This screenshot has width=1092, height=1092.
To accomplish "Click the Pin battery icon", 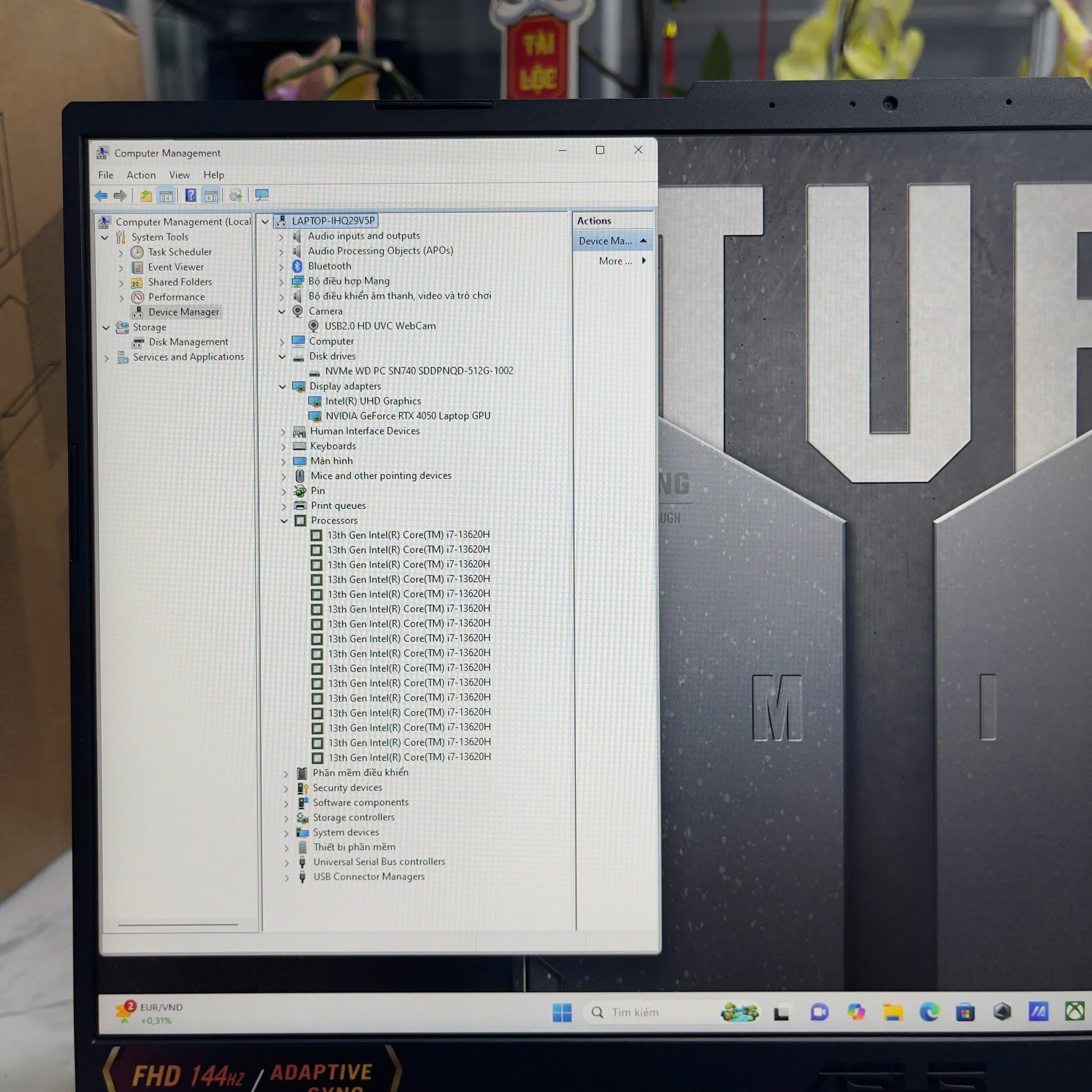I will [300, 491].
